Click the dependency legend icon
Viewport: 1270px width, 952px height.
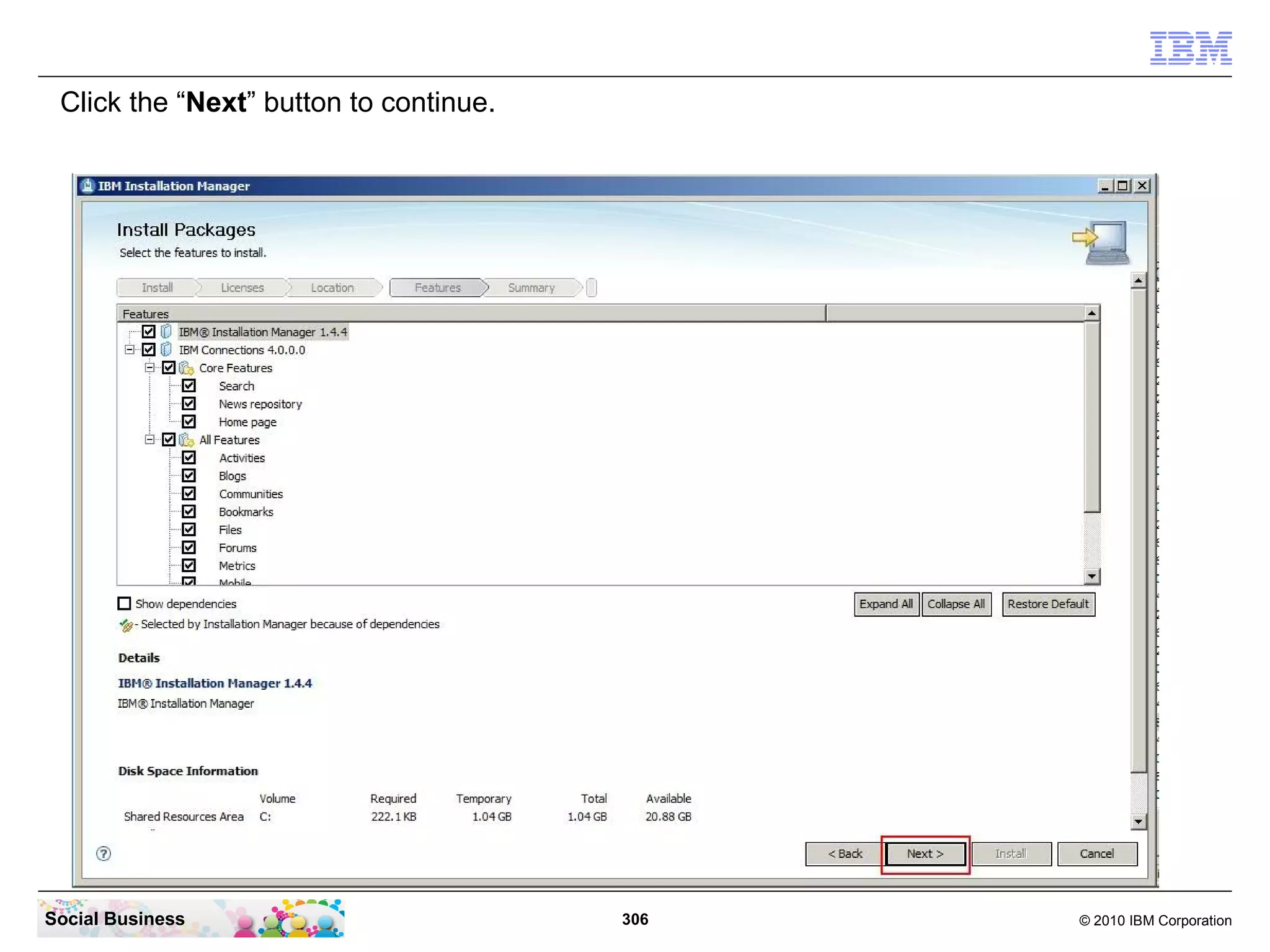(126, 625)
